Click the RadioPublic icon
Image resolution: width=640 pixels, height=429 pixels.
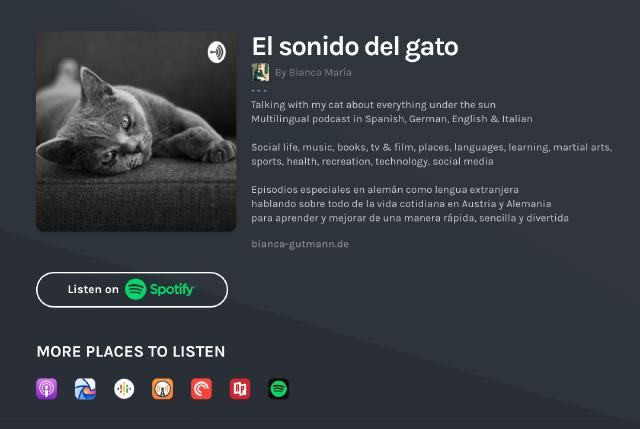tap(240, 389)
